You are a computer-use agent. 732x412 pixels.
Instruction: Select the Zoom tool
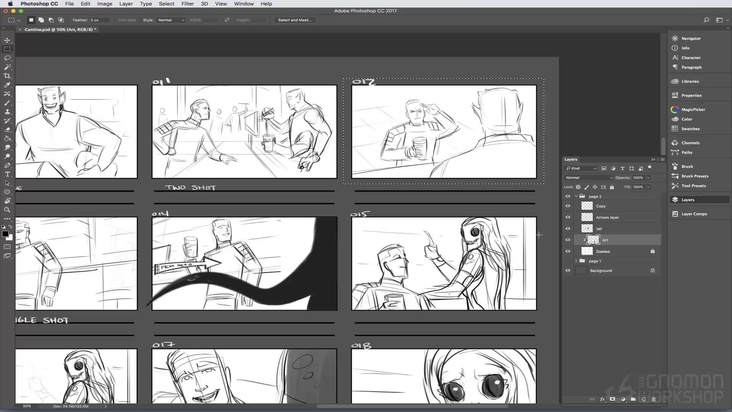7,210
